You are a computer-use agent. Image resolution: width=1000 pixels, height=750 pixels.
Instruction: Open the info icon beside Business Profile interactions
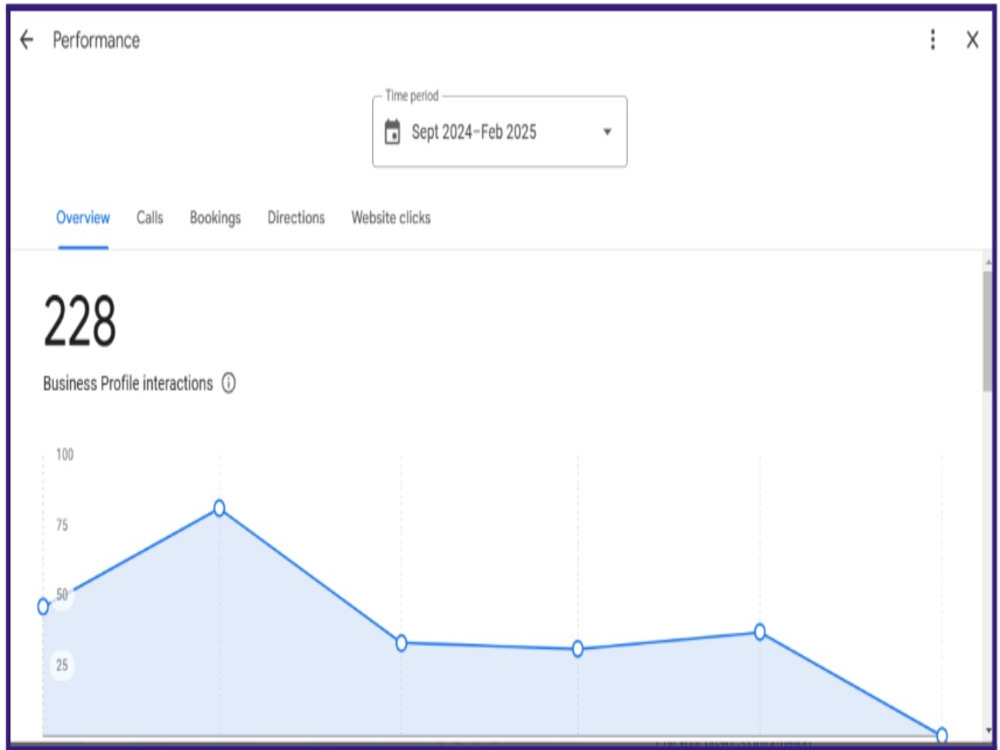[x=228, y=383]
